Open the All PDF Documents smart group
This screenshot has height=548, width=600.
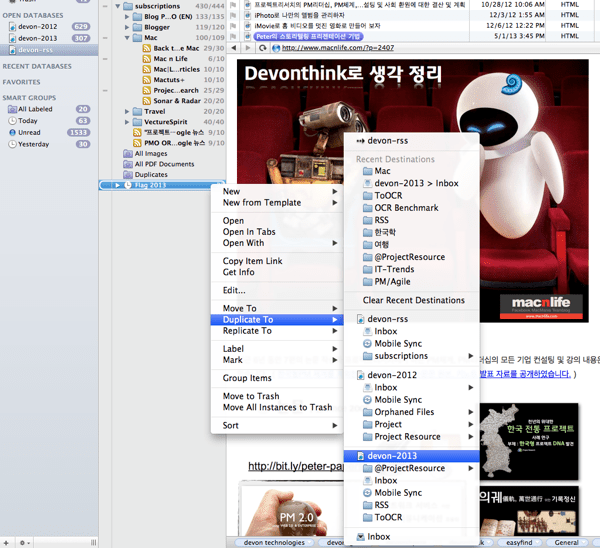pyautogui.click(x=164, y=164)
